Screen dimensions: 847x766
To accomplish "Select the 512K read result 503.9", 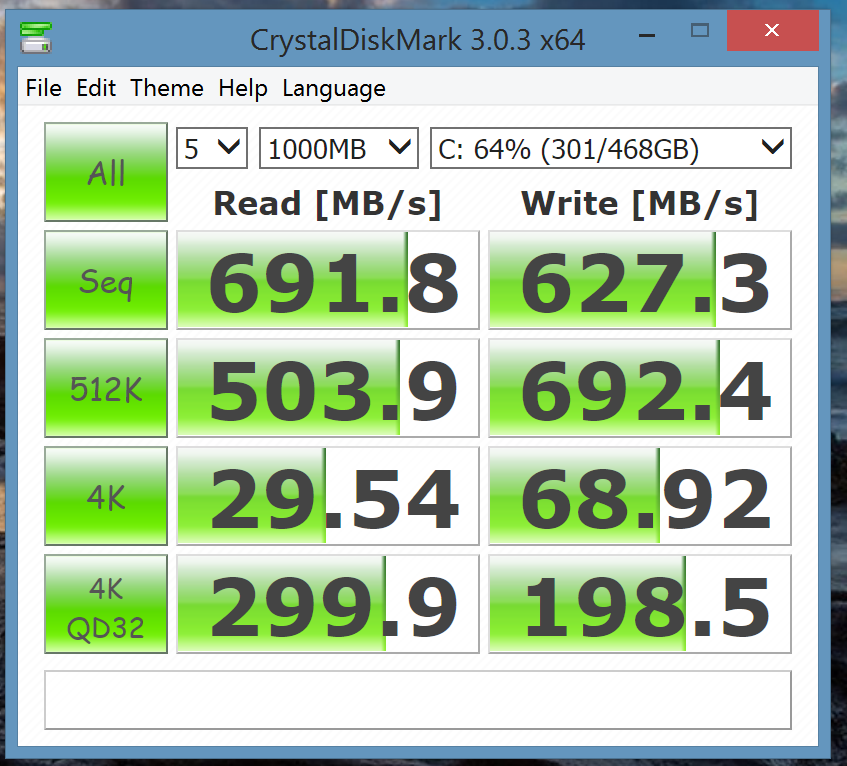I will [328, 388].
